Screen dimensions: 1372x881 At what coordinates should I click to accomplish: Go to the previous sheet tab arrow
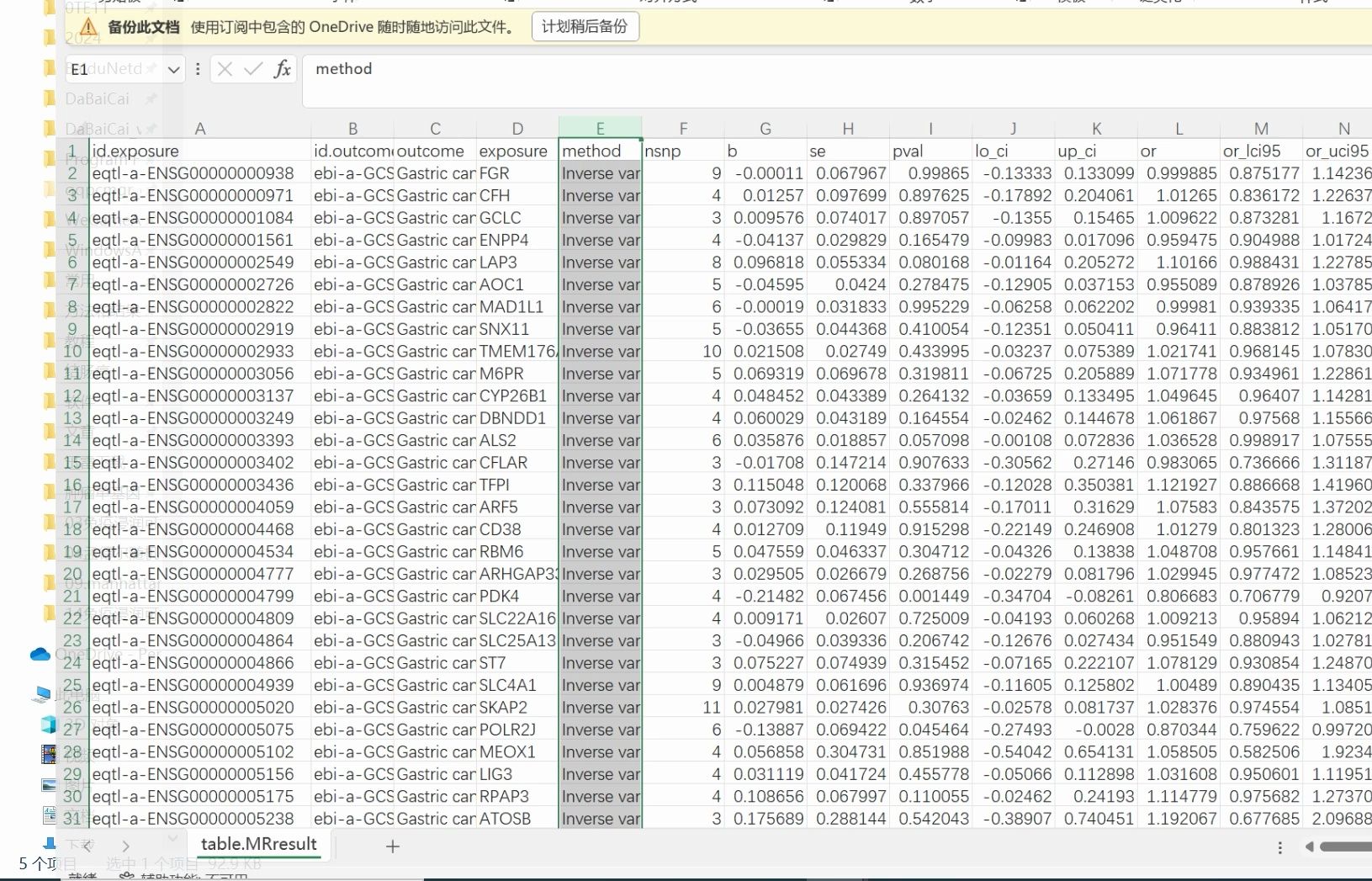(x=87, y=847)
